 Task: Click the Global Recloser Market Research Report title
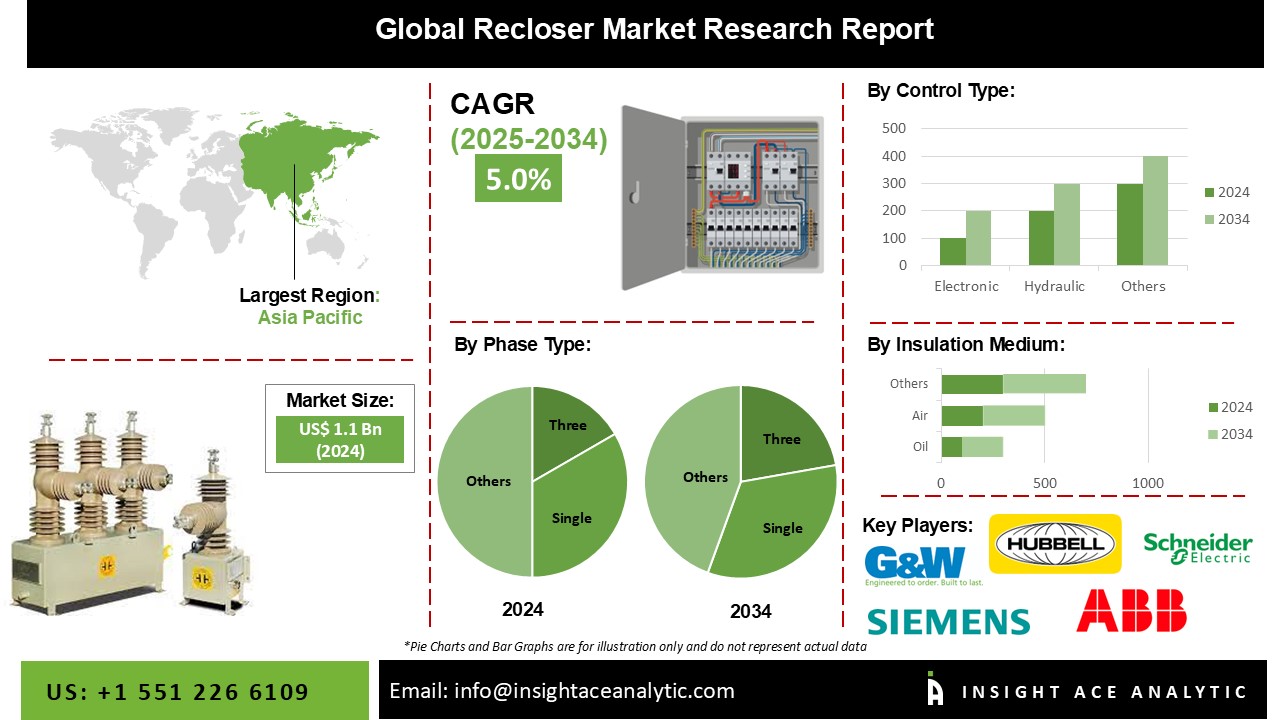(x=654, y=29)
